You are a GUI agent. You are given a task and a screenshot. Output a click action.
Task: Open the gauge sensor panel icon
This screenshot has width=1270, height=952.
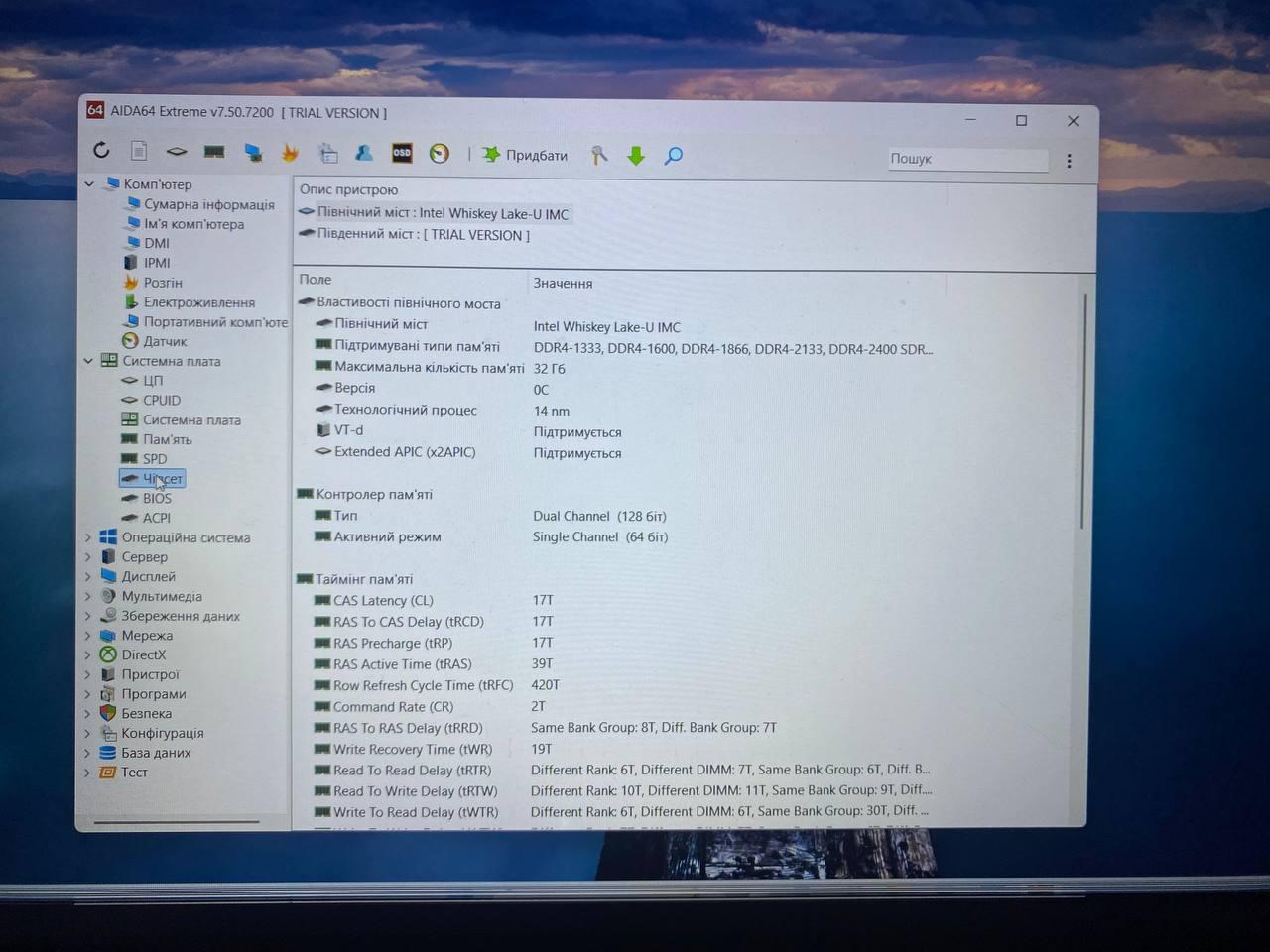pos(440,154)
